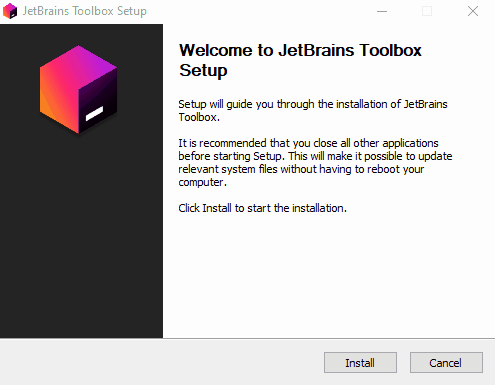Click the large Toolbox cube logo
Screen dimensions: 495x385
pos(78,89)
